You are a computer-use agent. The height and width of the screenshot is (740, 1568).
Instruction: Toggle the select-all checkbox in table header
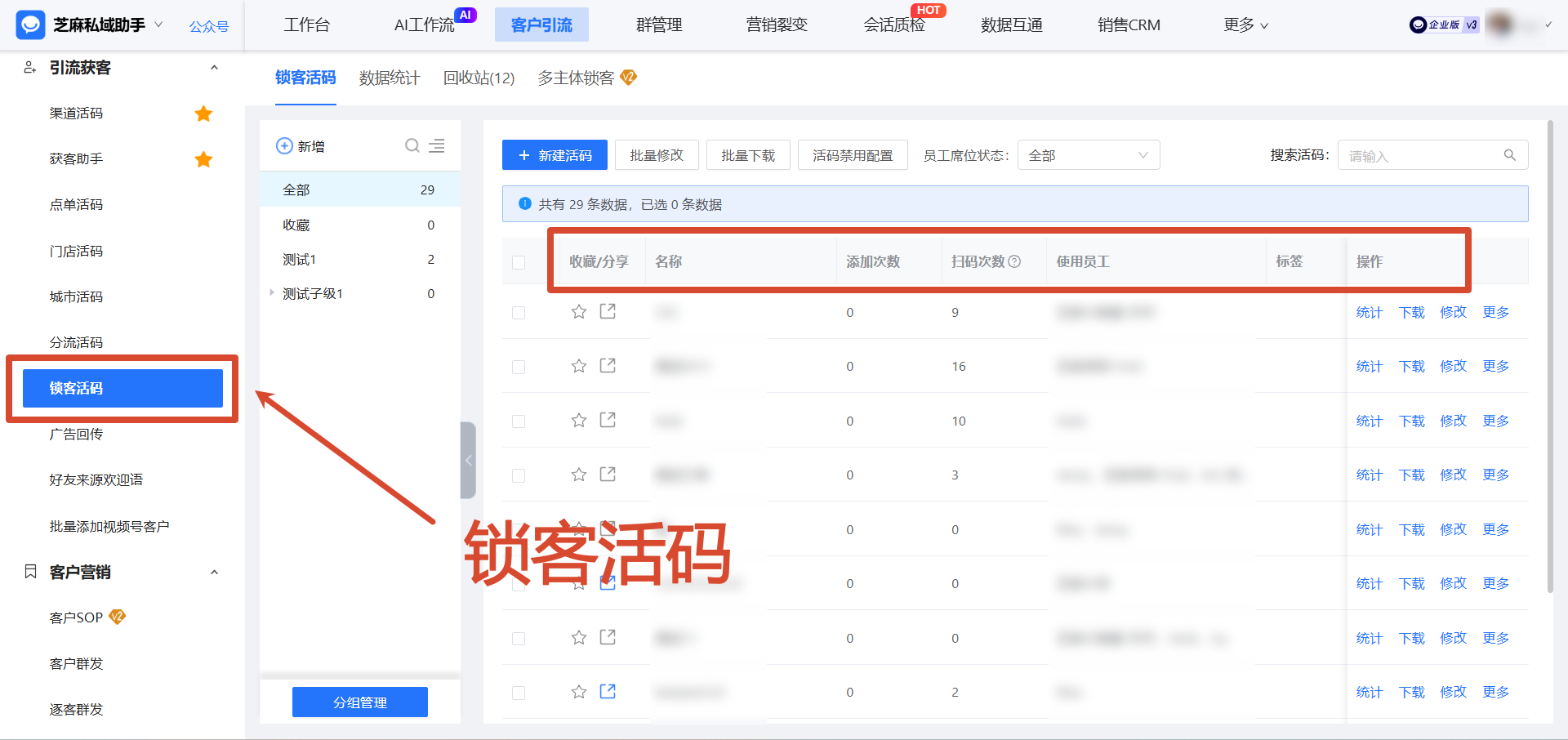coord(519,262)
